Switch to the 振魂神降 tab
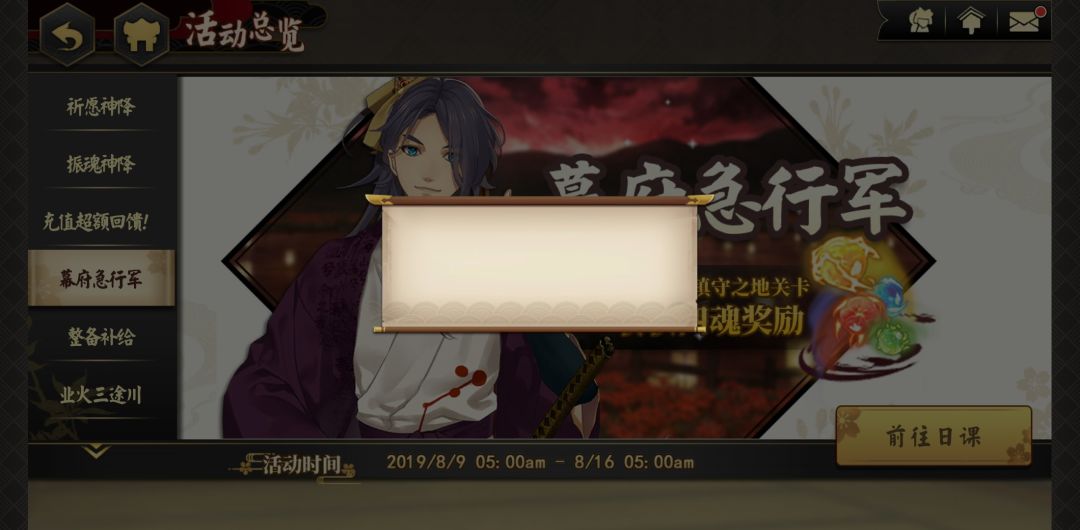 101,164
